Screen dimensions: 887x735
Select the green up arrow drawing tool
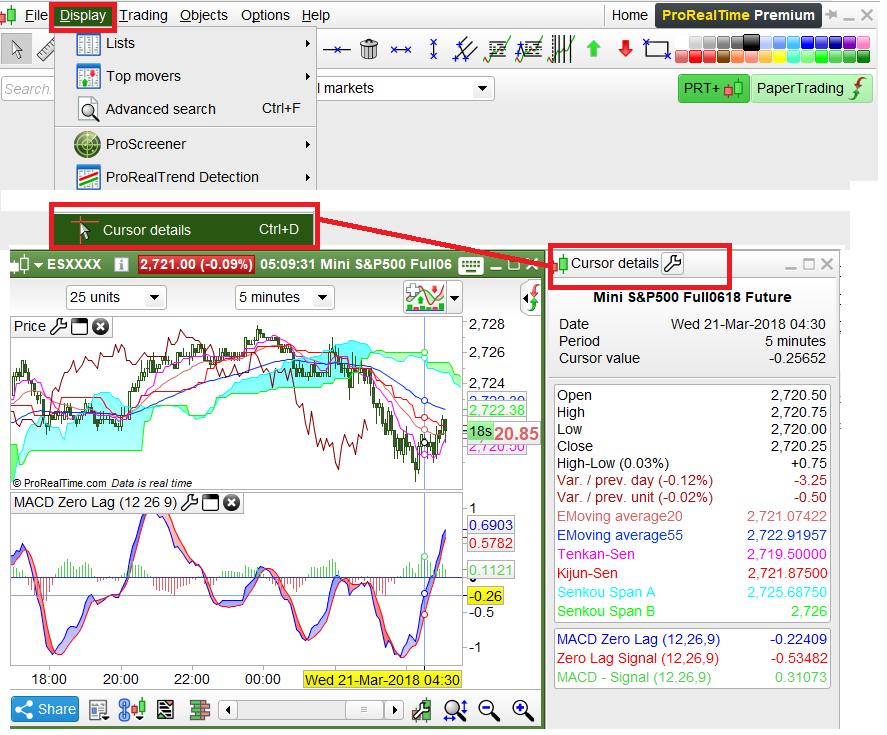593,49
